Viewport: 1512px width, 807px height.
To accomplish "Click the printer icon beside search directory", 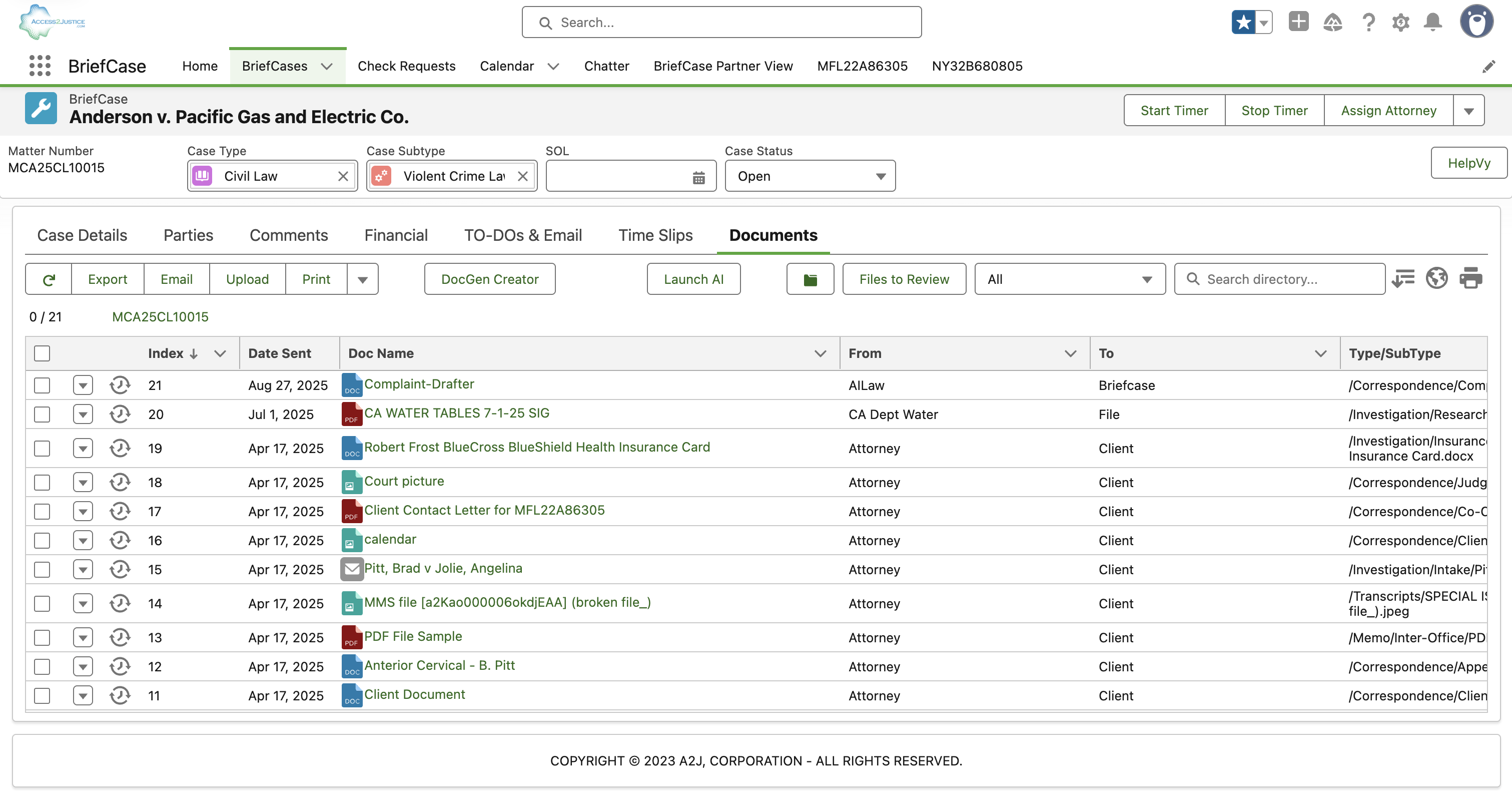I will tap(1470, 278).
